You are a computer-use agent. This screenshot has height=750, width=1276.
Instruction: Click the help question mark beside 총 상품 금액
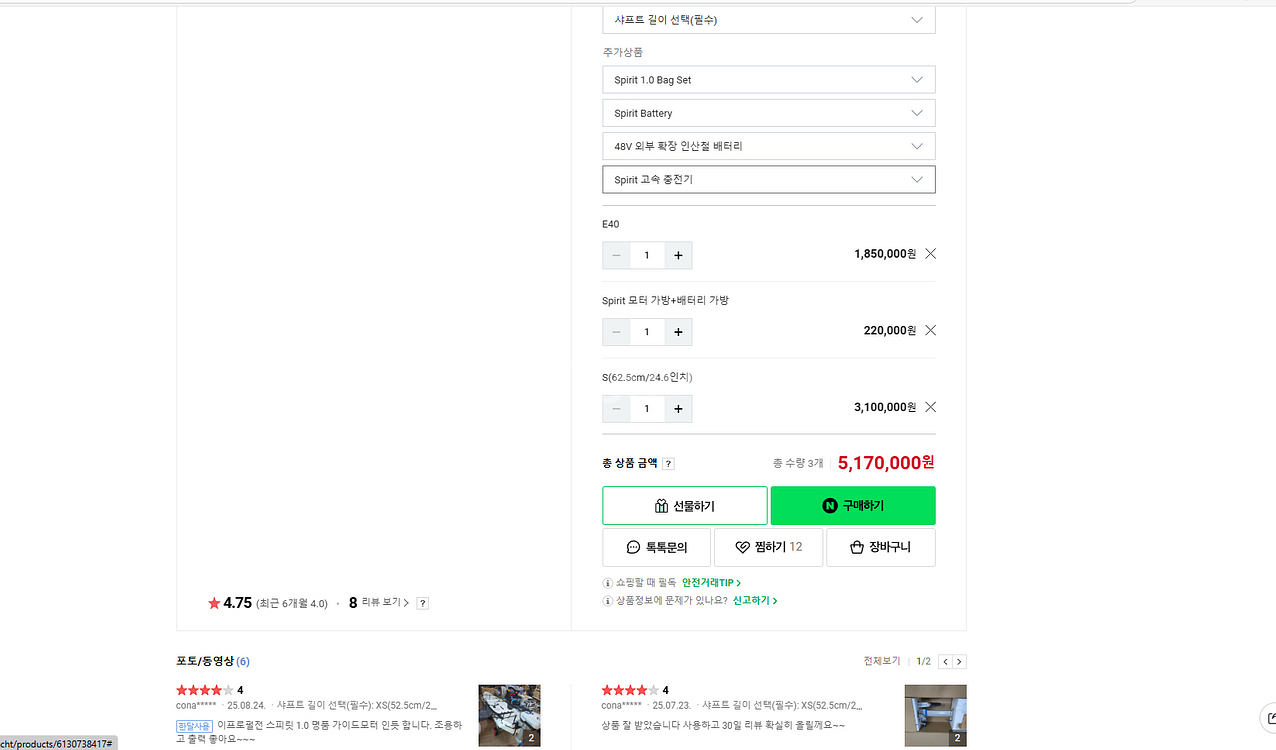668,463
